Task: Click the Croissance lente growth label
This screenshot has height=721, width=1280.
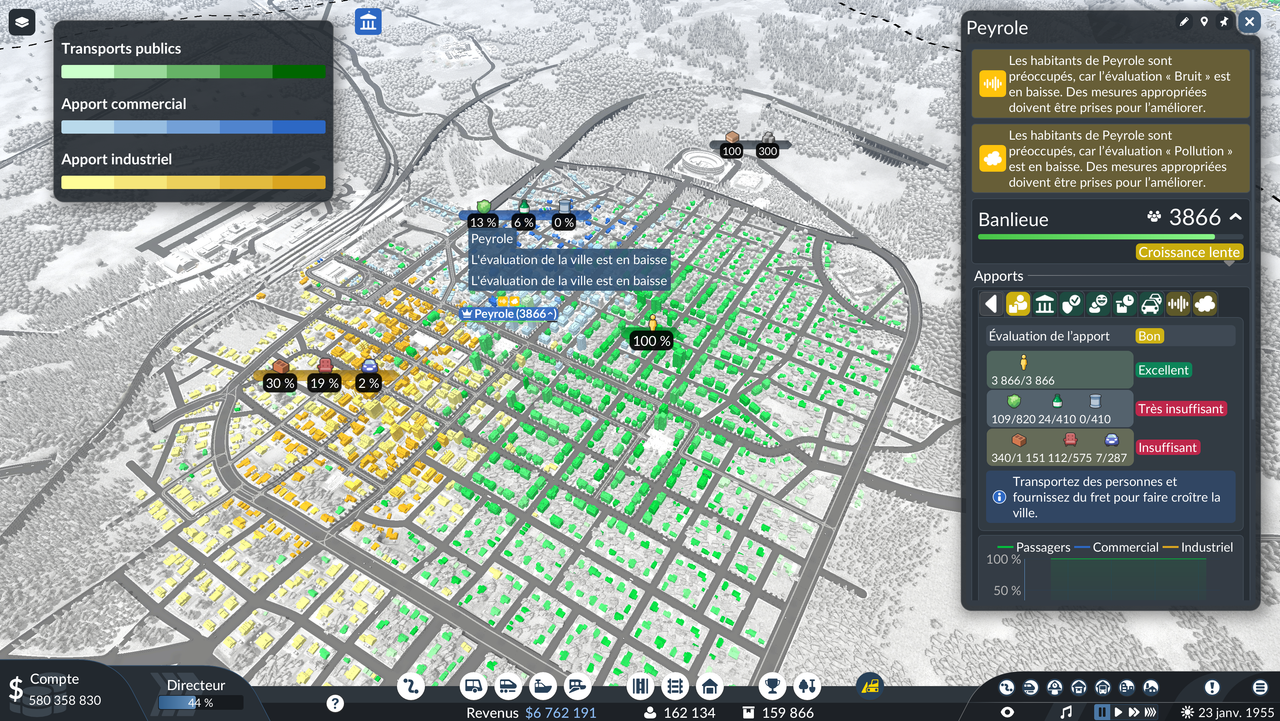Action: pyautogui.click(x=1189, y=252)
